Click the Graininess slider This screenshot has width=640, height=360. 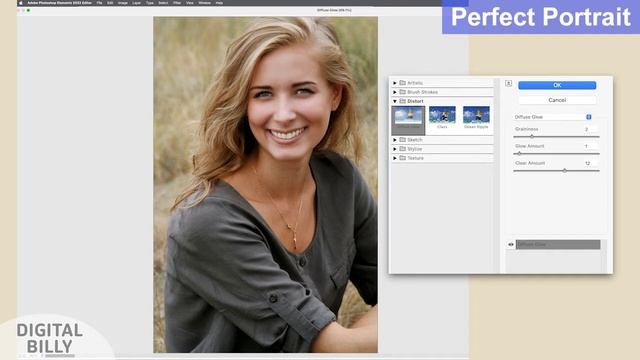click(556, 137)
